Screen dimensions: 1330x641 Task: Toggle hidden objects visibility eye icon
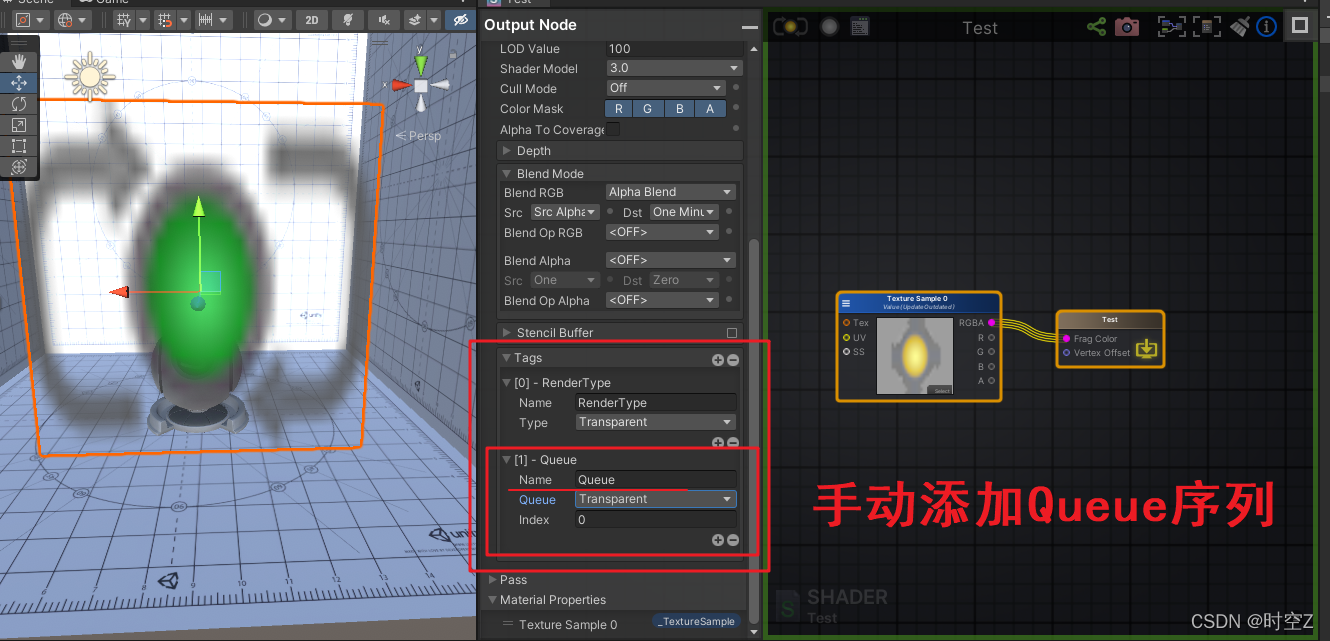(x=459, y=20)
